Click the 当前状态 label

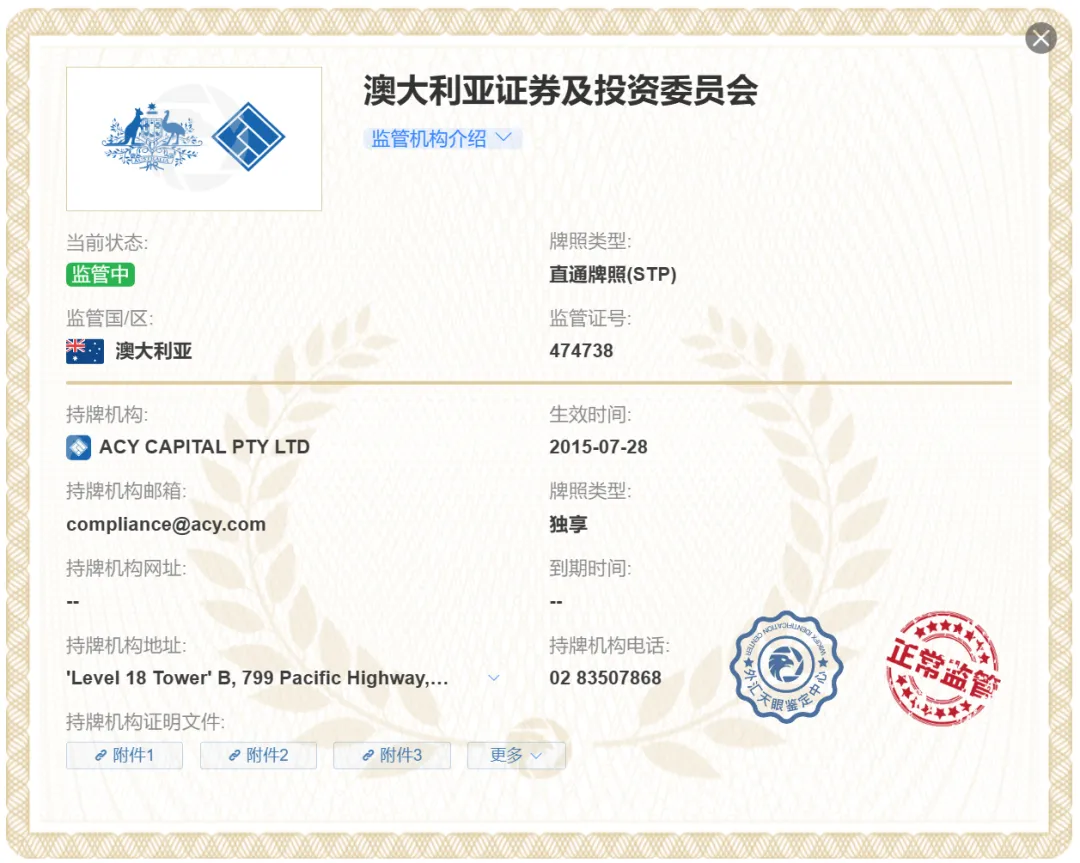[x=107, y=242]
